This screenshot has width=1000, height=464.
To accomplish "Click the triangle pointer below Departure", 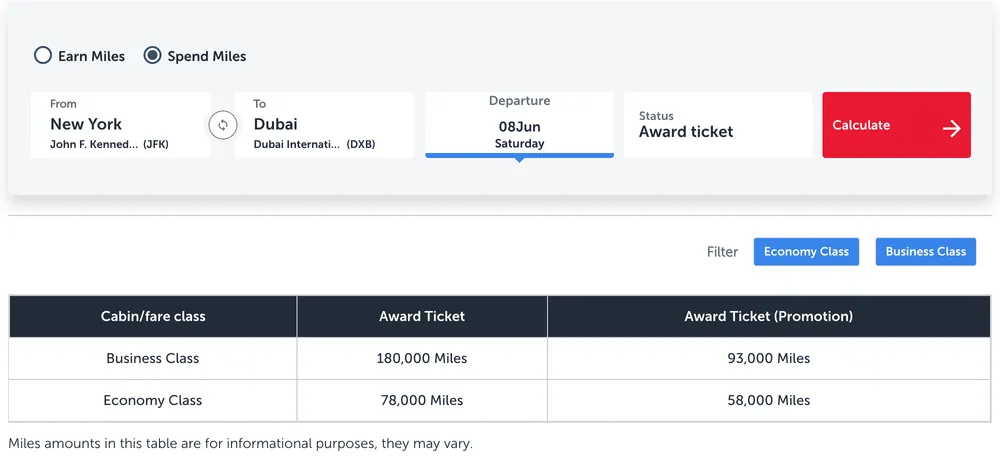I will (519, 160).
